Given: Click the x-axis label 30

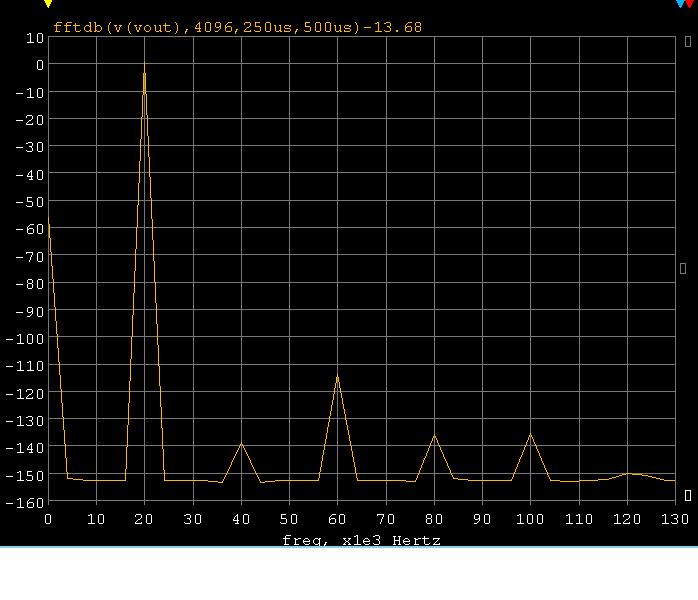Looking at the screenshot, I should (193, 519).
